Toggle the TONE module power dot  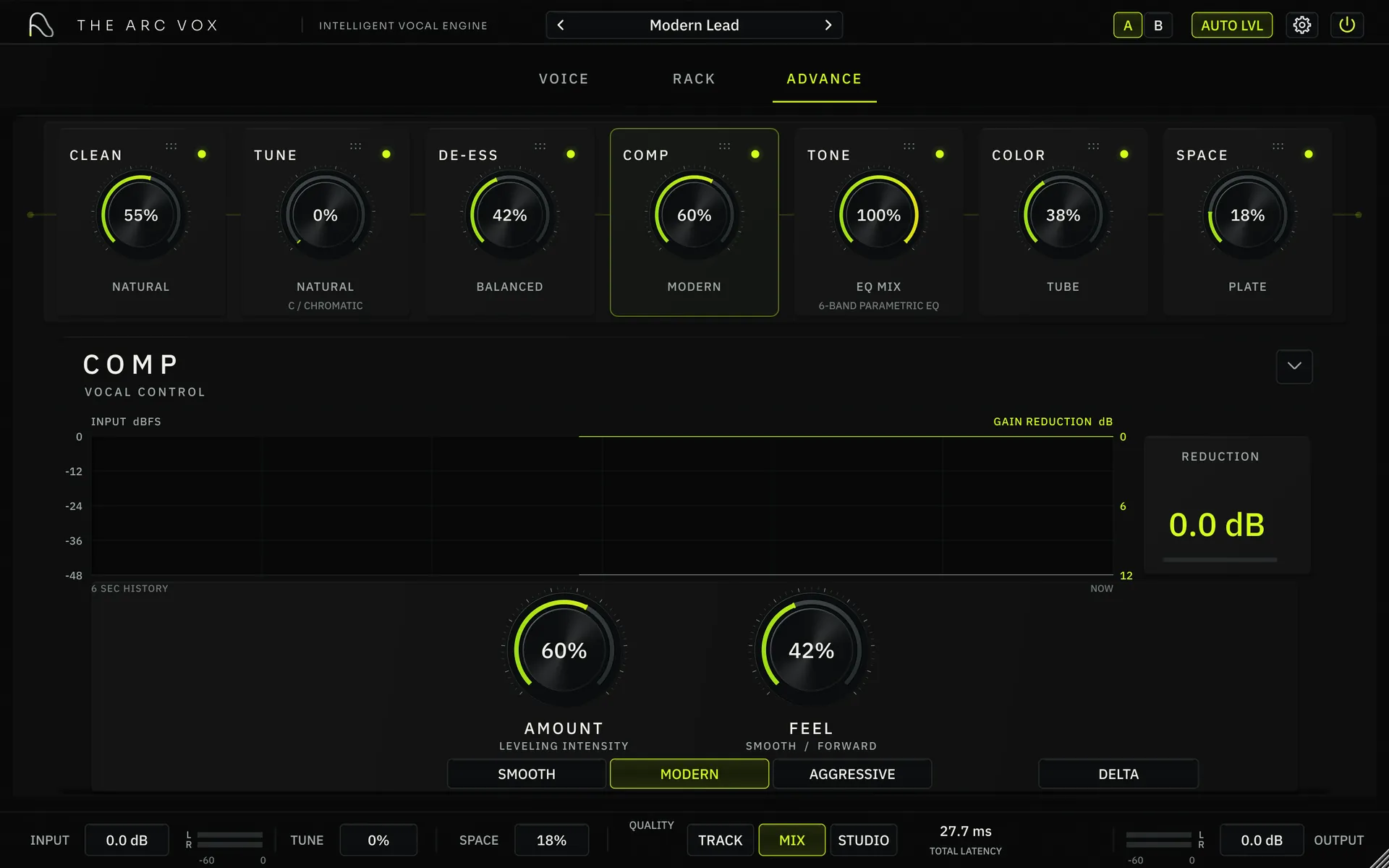[940, 154]
